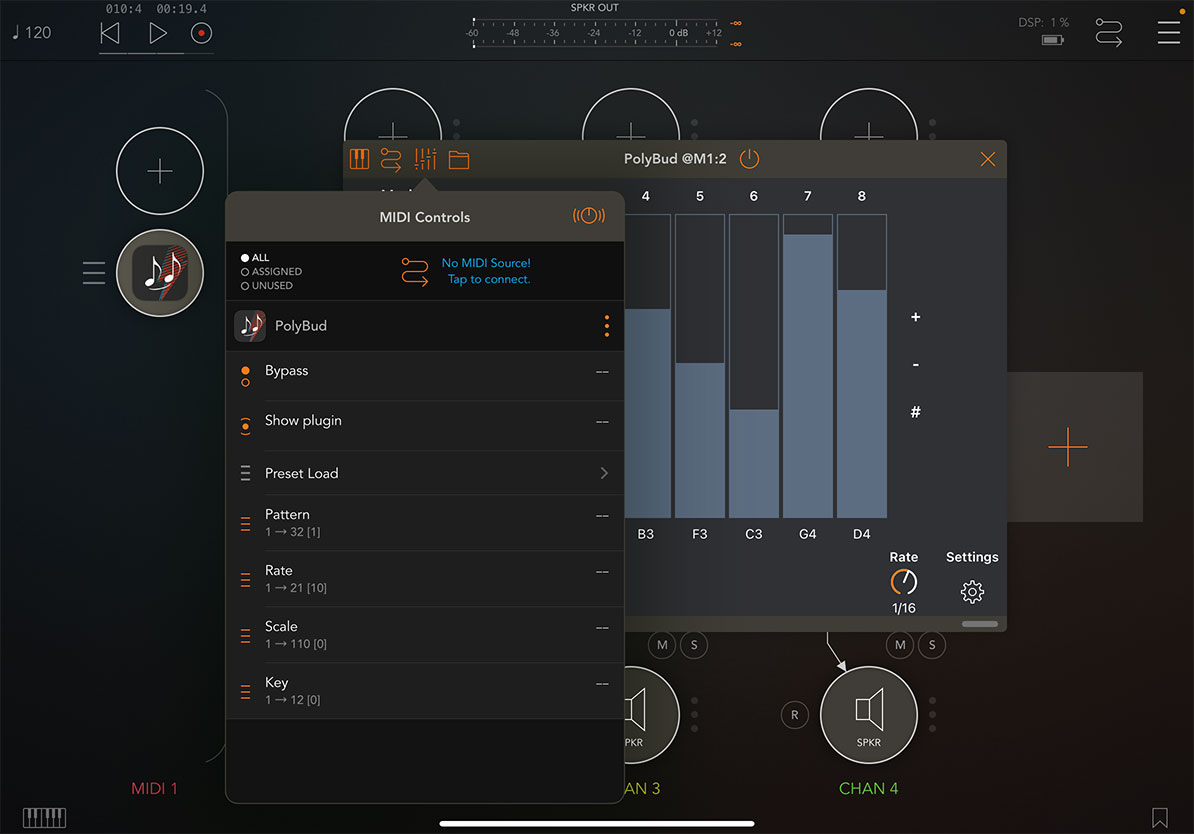Open the MIDI routing icon in plugin header
This screenshot has height=834, width=1194.
391,159
